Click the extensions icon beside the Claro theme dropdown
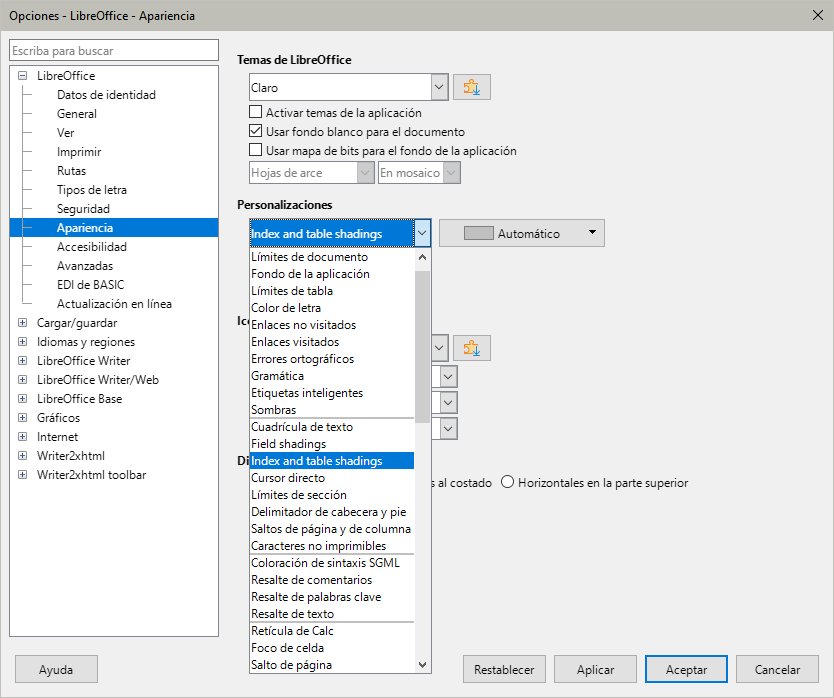The width and height of the screenshot is (834, 698). [x=471, y=88]
